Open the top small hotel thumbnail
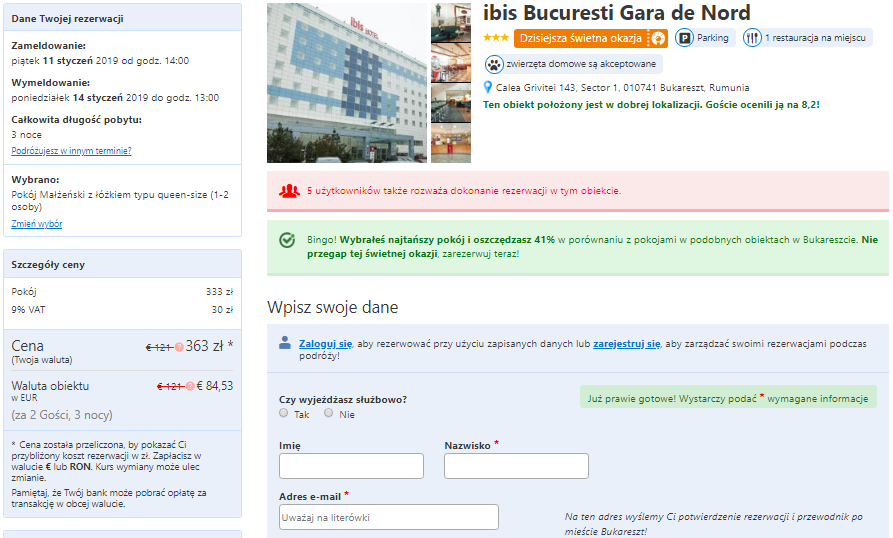Viewport: 893px width, 538px height. (451, 22)
